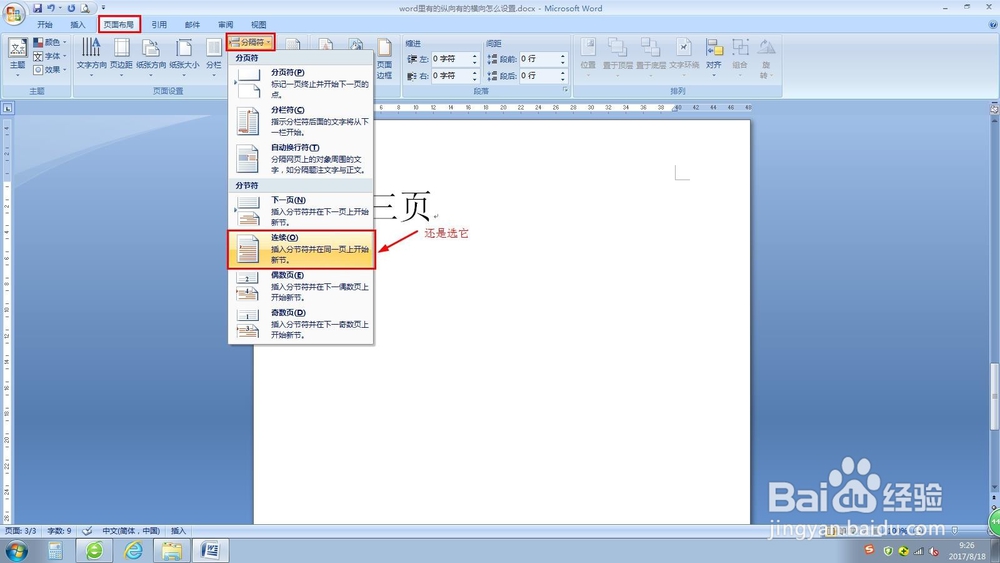The height and width of the screenshot is (563, 1000).
Task: Choose the 分栏符(C) column break option
Action: click(301, 121)
